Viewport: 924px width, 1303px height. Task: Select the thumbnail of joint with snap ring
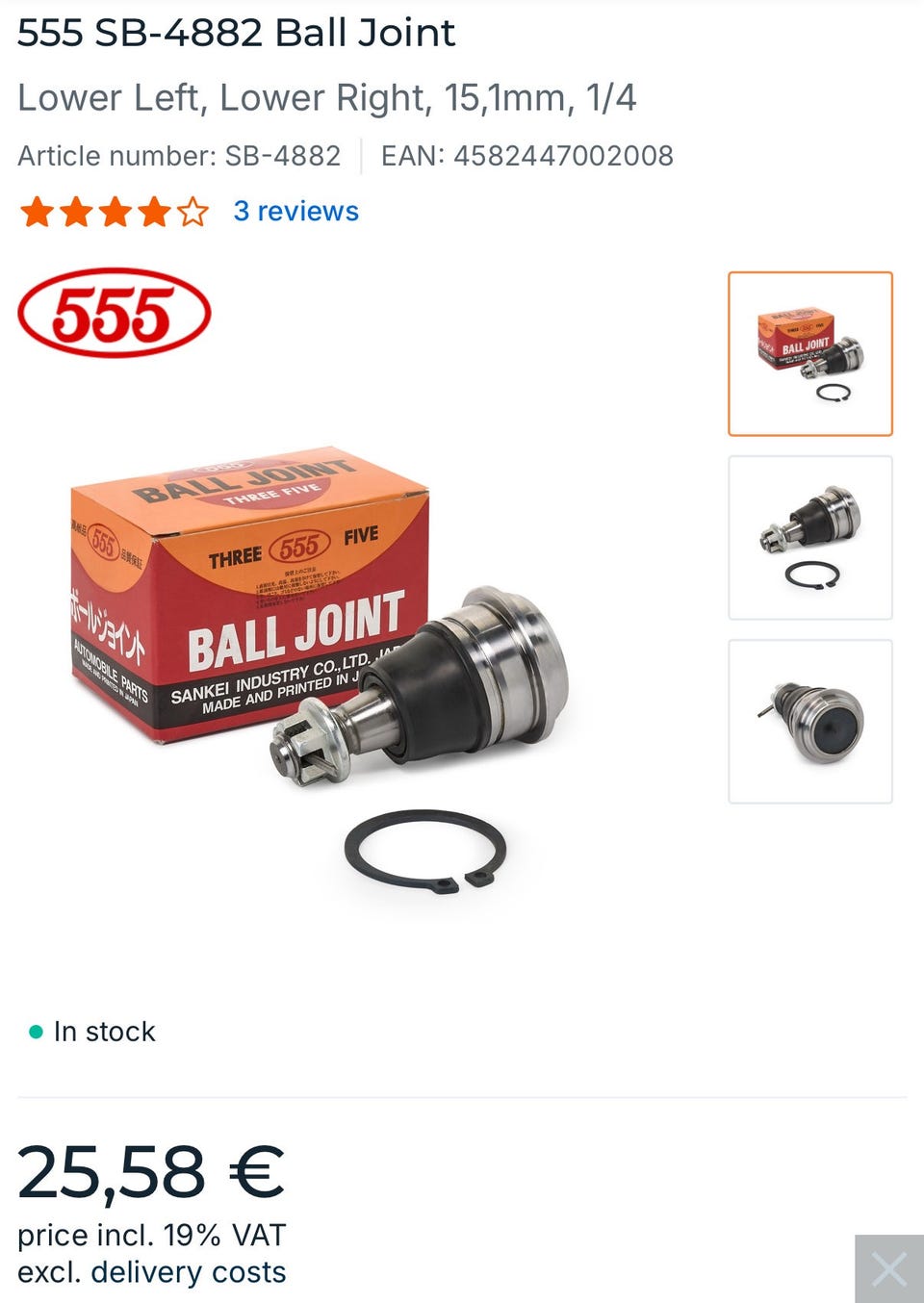tap(810, 537)
